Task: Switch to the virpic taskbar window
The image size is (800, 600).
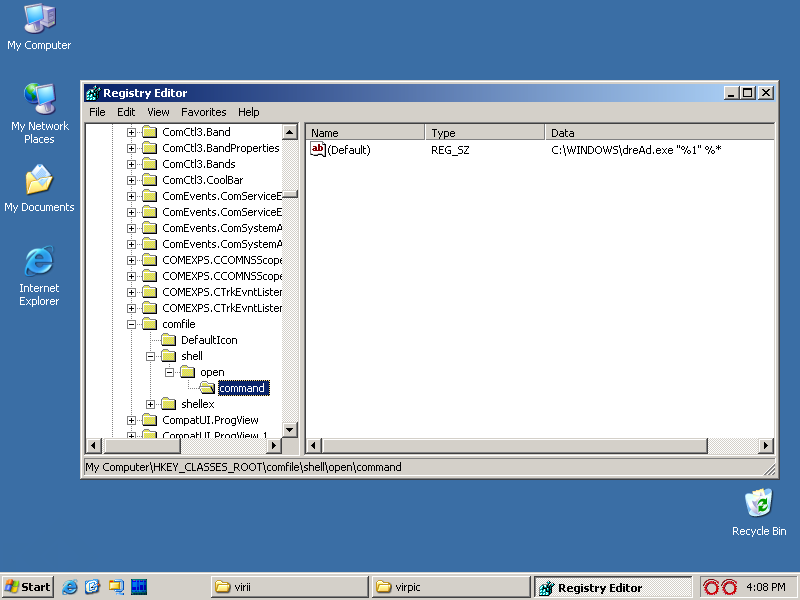Action: [x=451, y=587]
